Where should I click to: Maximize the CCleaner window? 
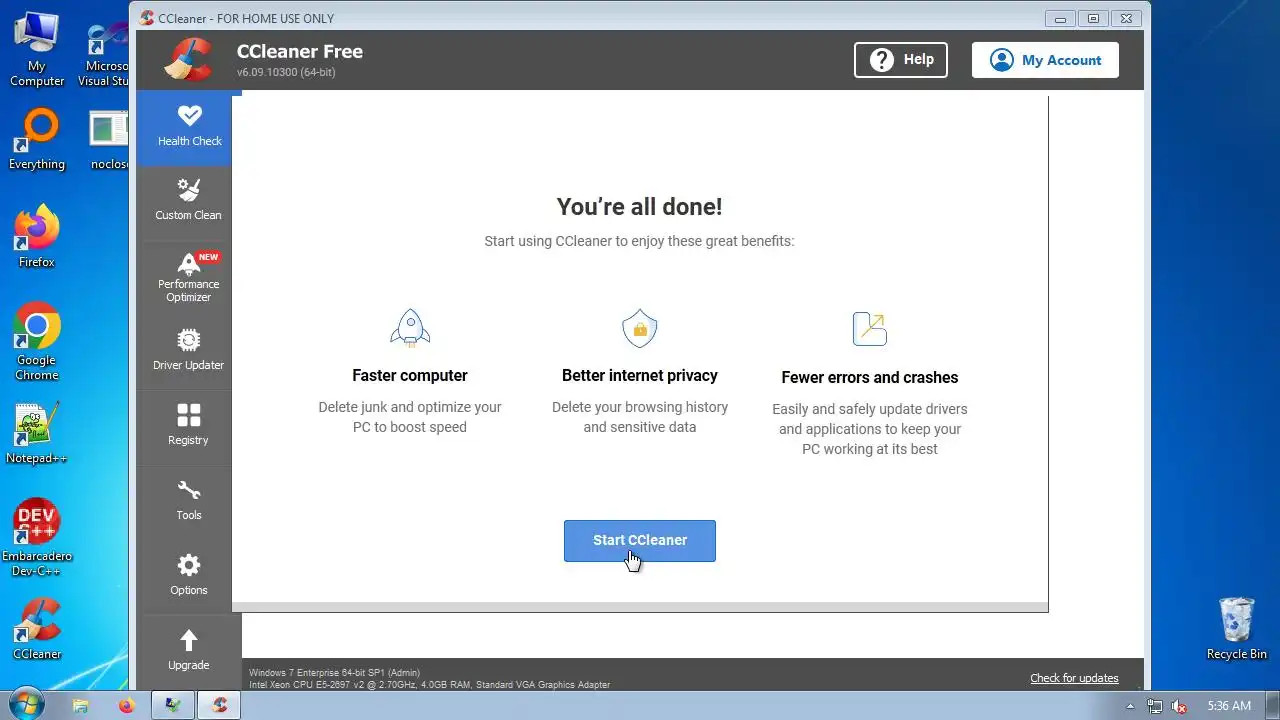(1093, 18)
